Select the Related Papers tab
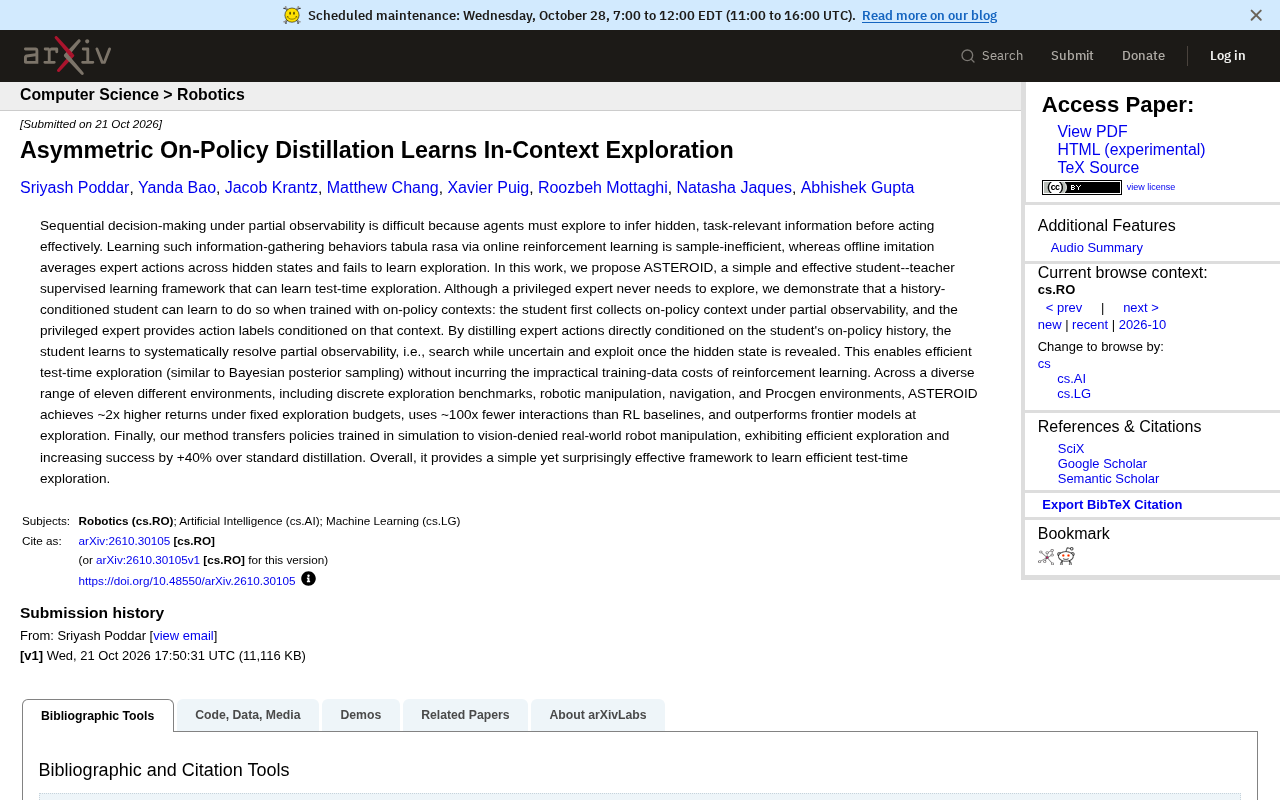This screenshot has height=800, width=1280. (x=465, y=715)
